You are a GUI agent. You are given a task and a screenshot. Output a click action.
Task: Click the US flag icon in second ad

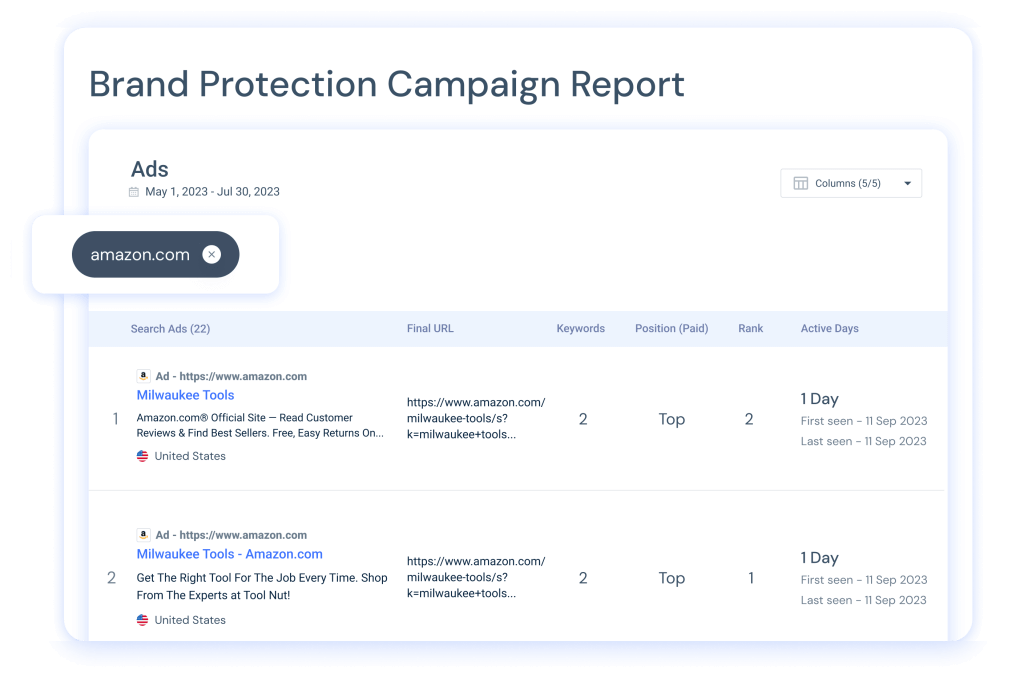[x=142, y=620]
